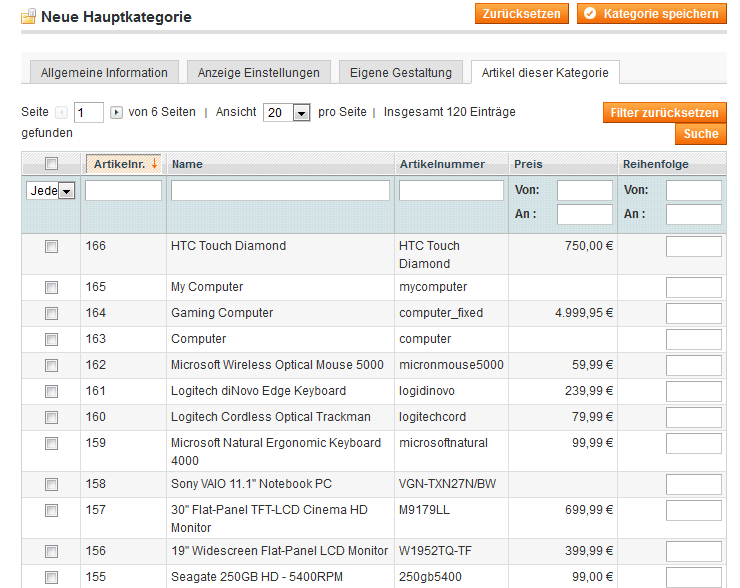This screenshot has height=588, width=740.
Task: Tick the Microsoft Wireless Optical Mouse checkbox
Action: click(x=51, y=365)
